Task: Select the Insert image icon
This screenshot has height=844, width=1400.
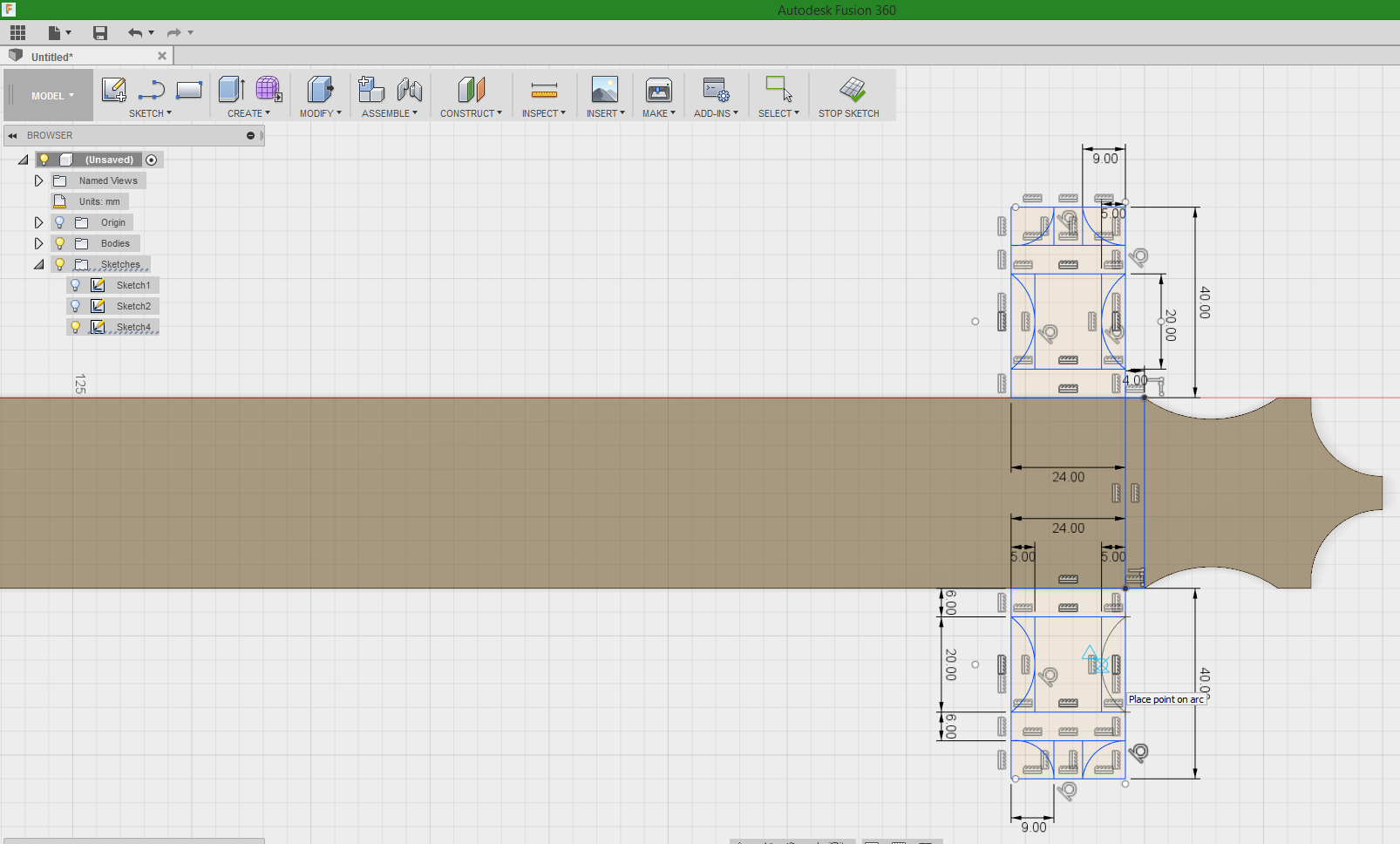Action: click(x=605, y=89)
